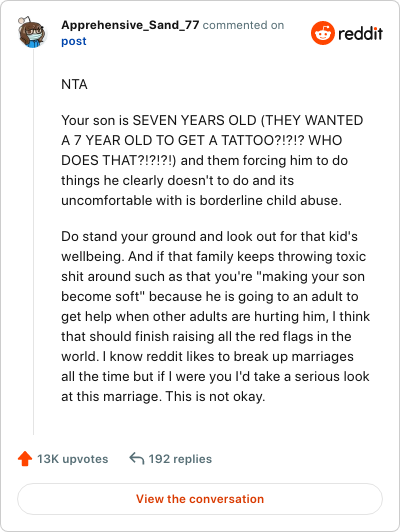The height and width of the screenshot is (532, 400).
Task: Click the orange Reddit Snoo logo icon
Action: click(x=323, y=33)
